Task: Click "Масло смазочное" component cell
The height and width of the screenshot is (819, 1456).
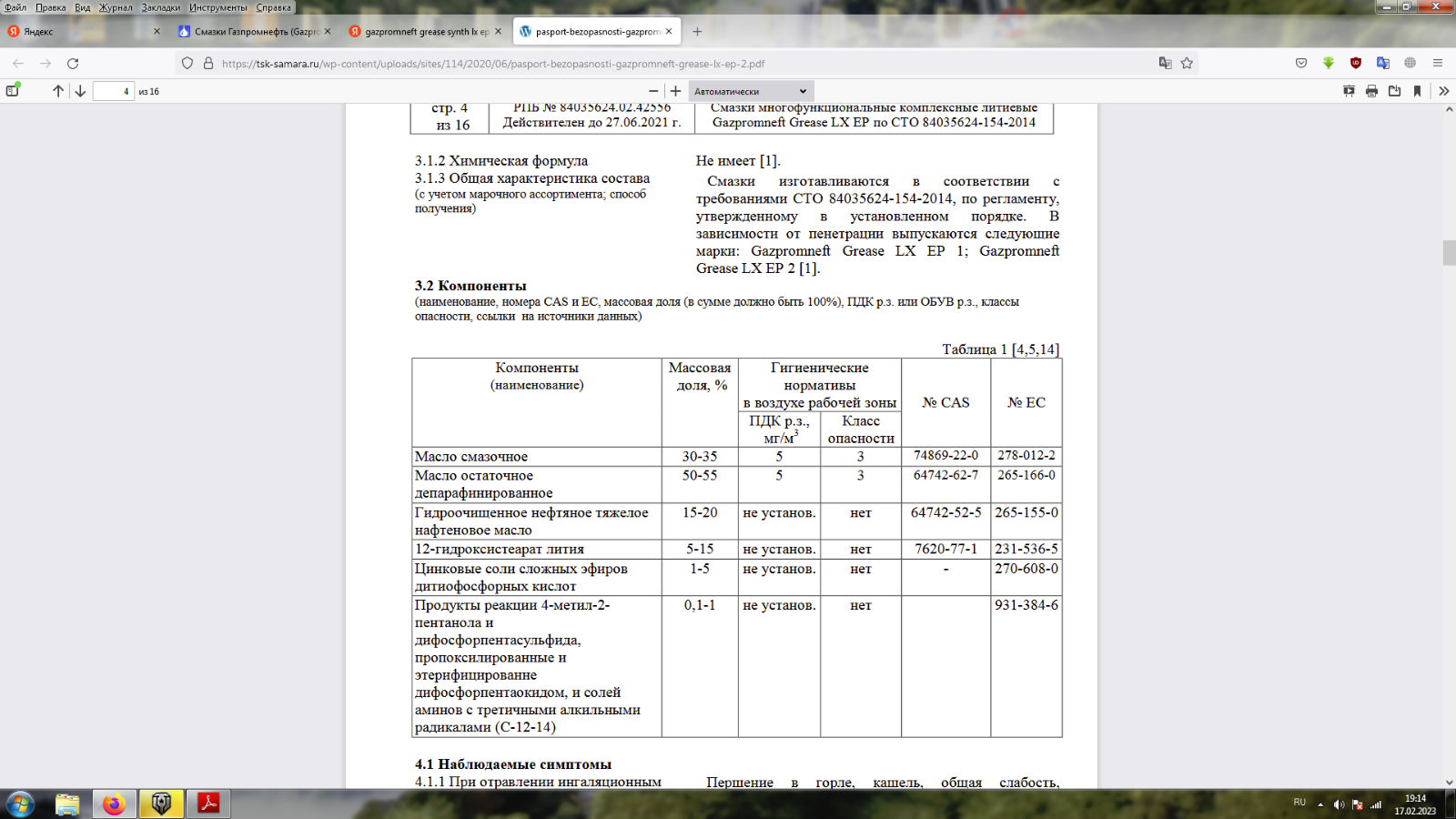Action: (537, 457)
